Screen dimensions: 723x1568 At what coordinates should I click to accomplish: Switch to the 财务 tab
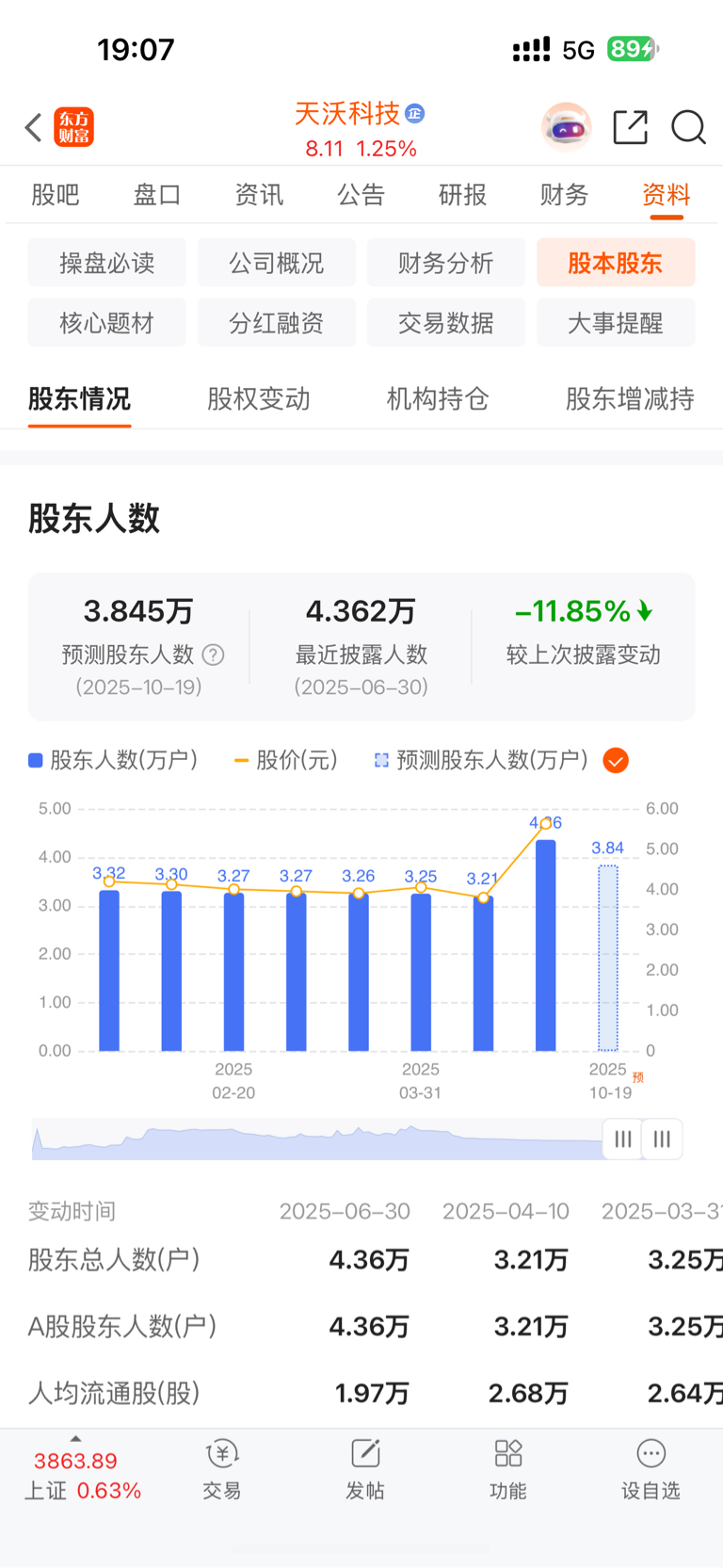(x=565, y=195)
